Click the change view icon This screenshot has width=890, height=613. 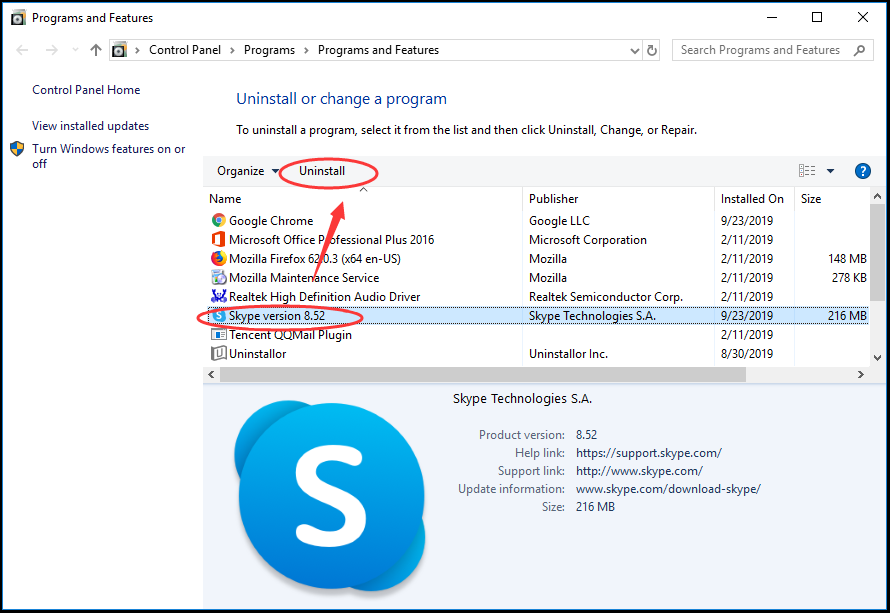[807, 171]
